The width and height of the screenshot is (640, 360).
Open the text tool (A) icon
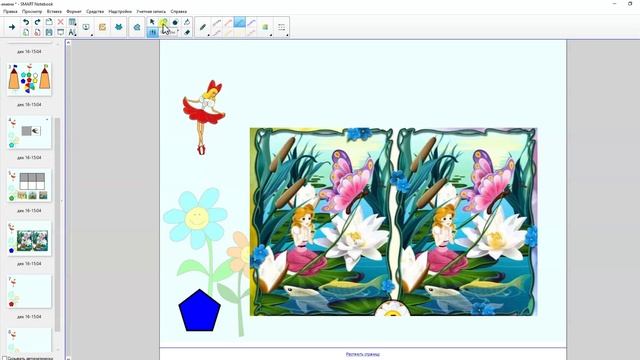pyautogui.click(x=72, y=32)
